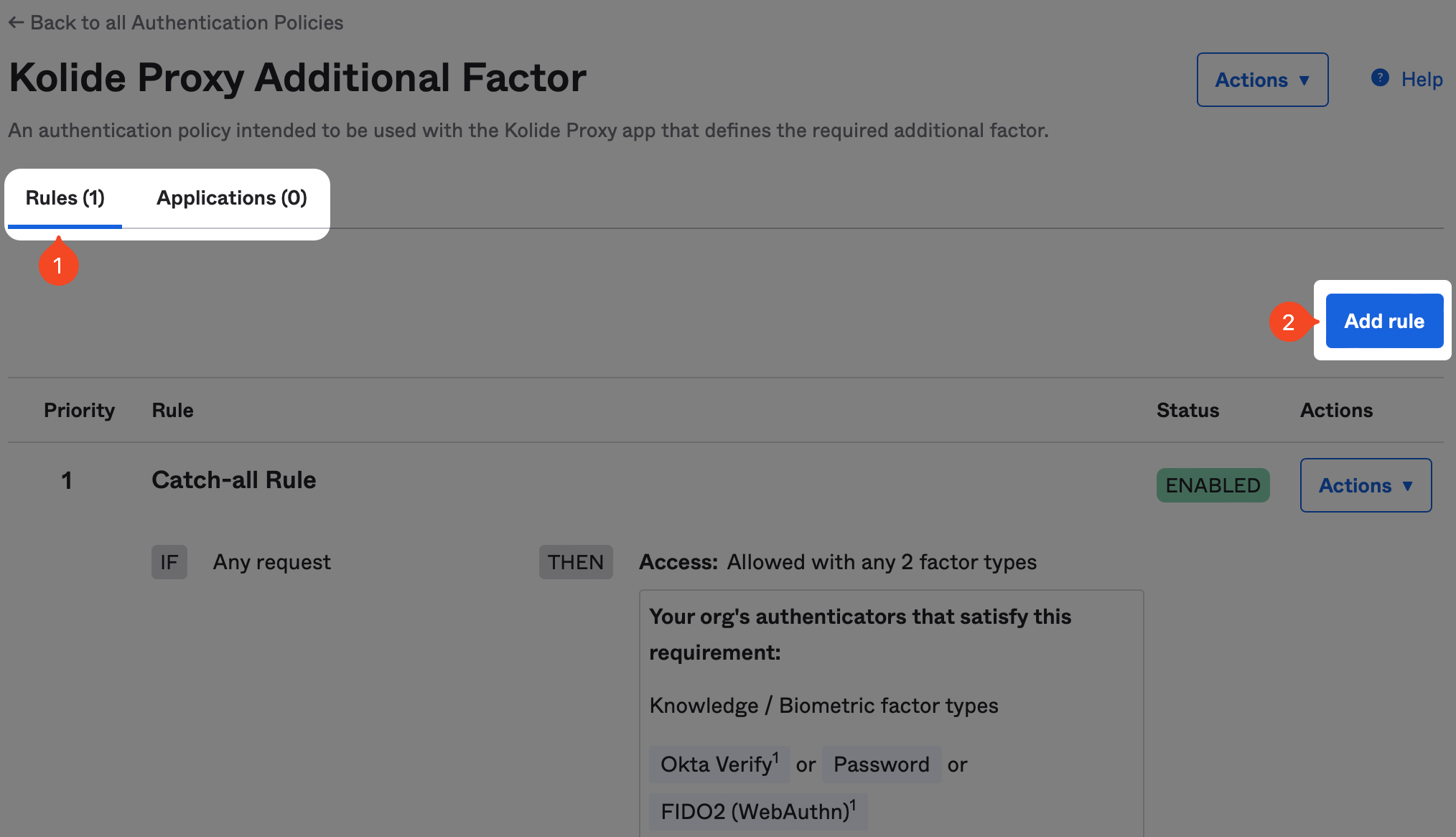Open the policy Actions dropdown at top
The width and height of the screenshot is (1456, 837).
click(x=1262, y=80)
